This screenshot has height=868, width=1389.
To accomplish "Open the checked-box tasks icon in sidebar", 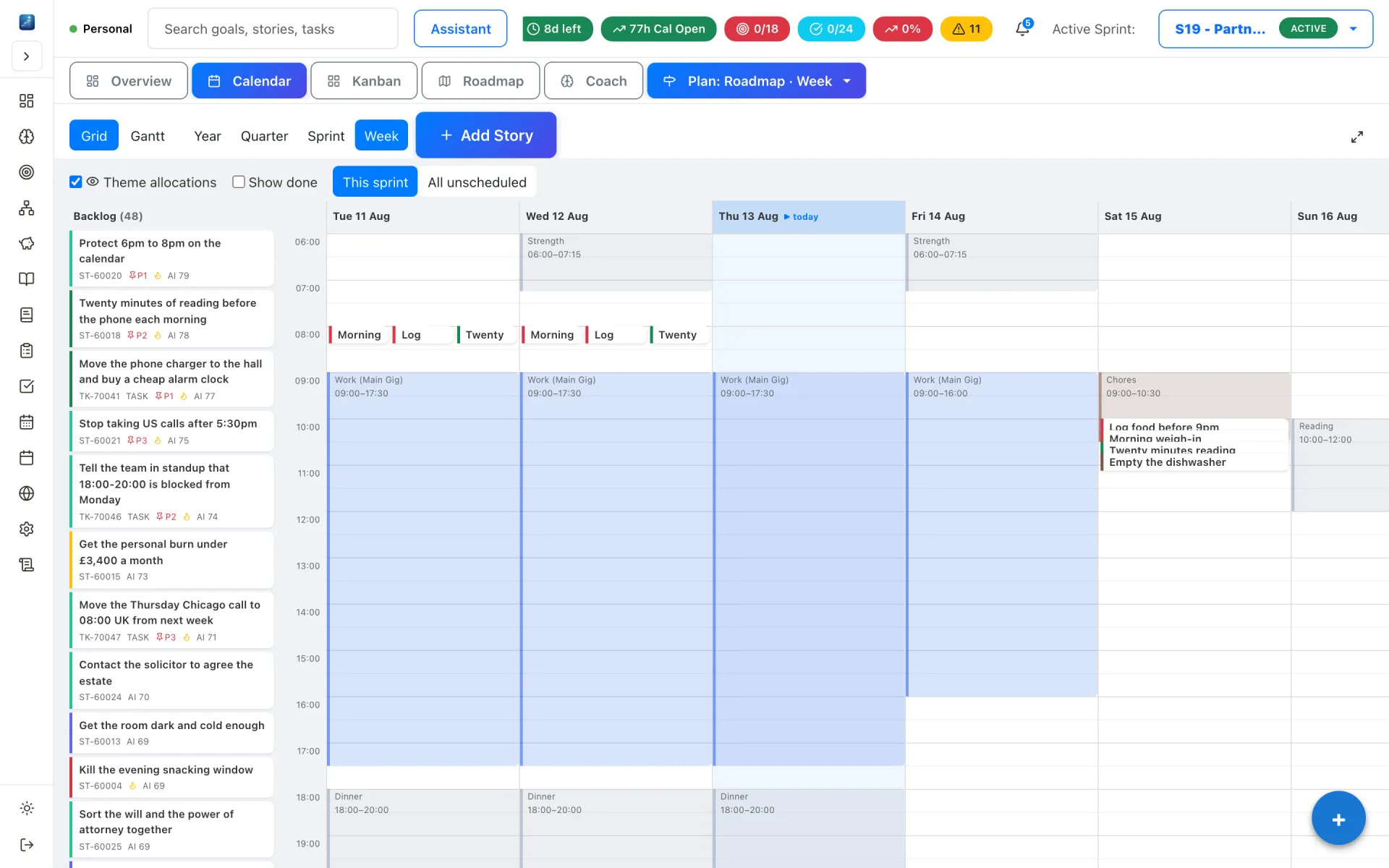I will (x=27, y=386).
